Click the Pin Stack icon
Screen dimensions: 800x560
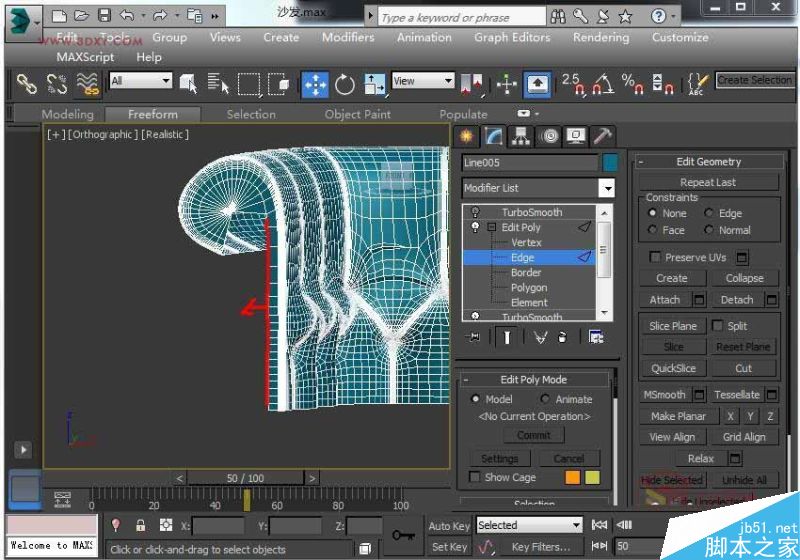pyautogui.click(x=474, y=338)
